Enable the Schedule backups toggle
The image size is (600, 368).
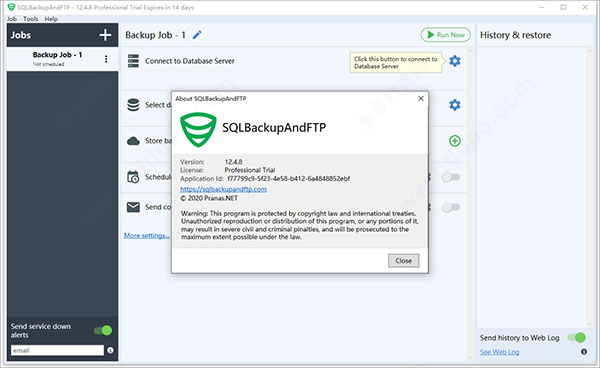click(451, 177)
